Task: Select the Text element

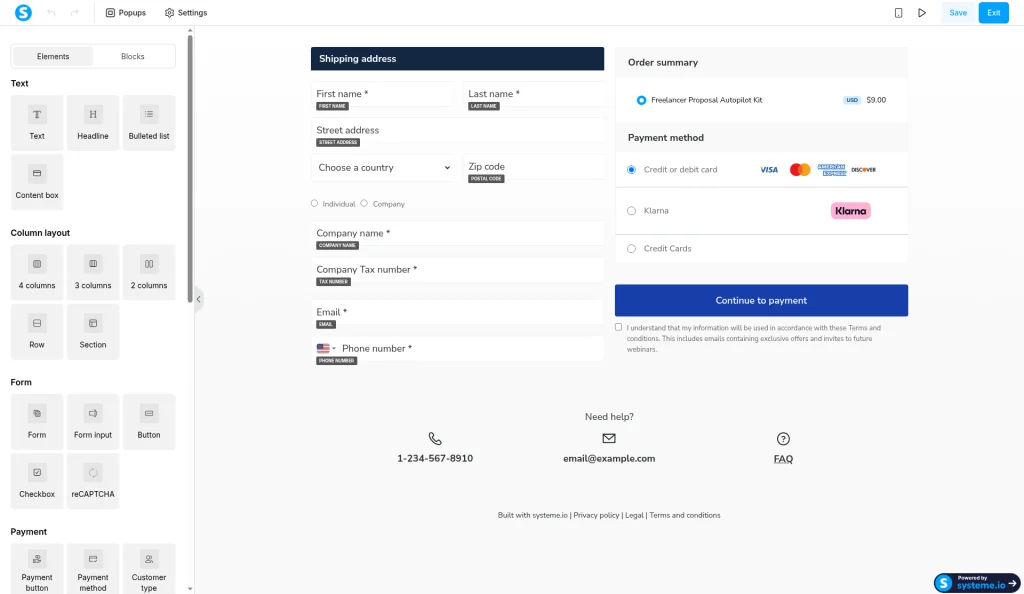Action: 37,123
